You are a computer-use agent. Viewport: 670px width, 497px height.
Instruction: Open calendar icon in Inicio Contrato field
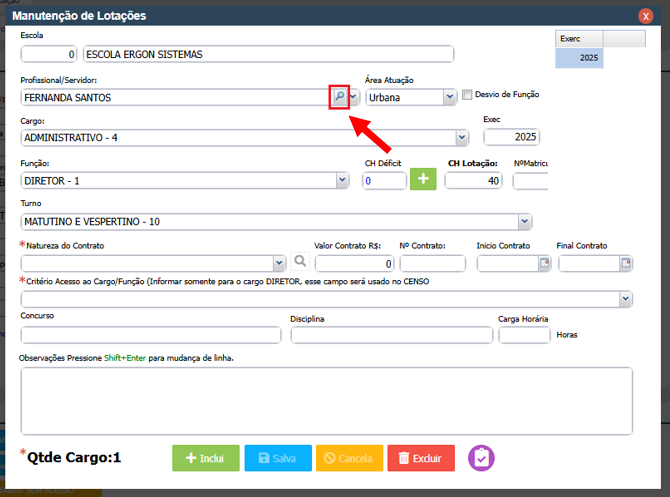(x=545, y=263)
